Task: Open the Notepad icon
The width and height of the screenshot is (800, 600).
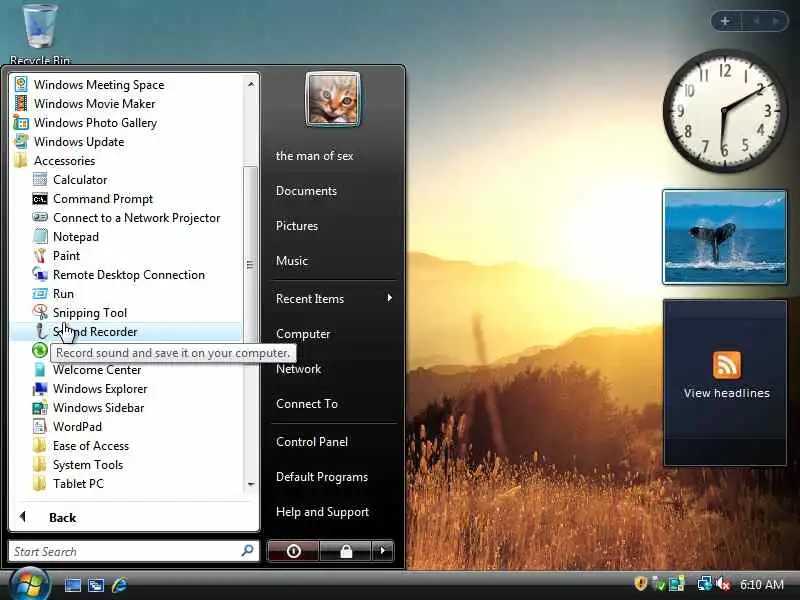Action: pos(40,236)
